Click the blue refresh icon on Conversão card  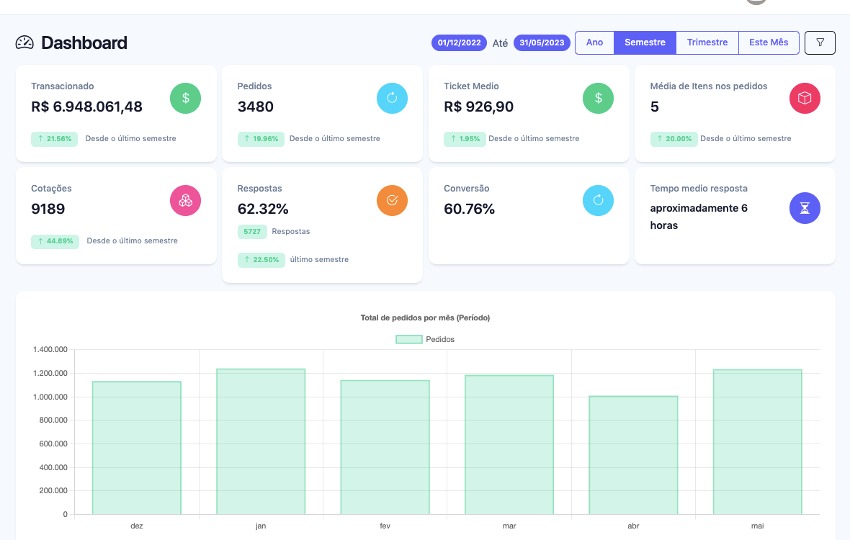tap(598, 200)
